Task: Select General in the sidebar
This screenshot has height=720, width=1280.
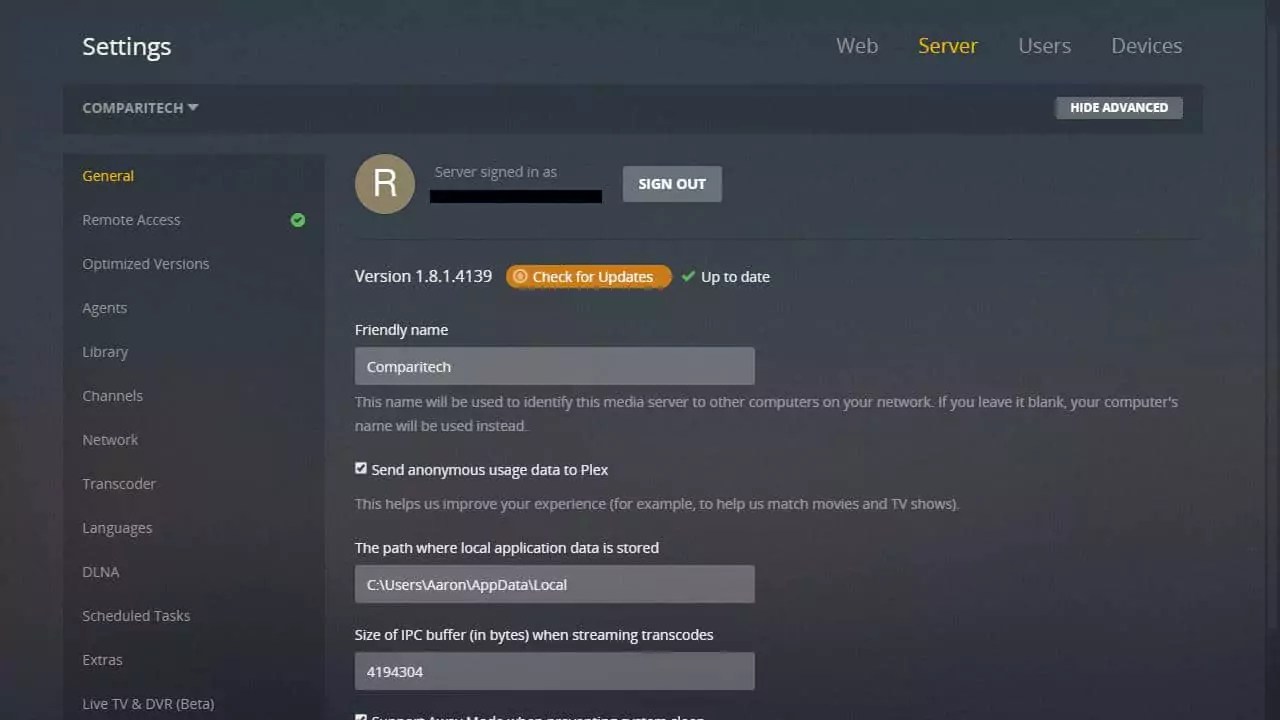Action: tap(108, 176)
